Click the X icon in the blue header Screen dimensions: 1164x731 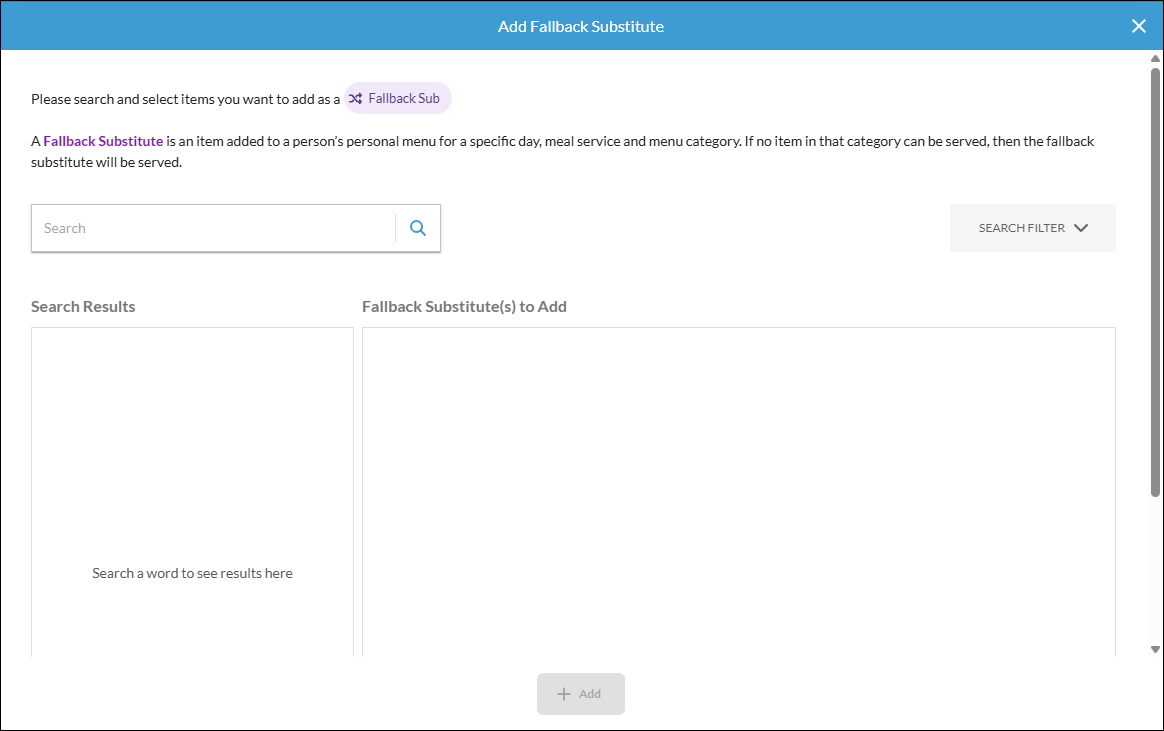[x=1139, y=26]
